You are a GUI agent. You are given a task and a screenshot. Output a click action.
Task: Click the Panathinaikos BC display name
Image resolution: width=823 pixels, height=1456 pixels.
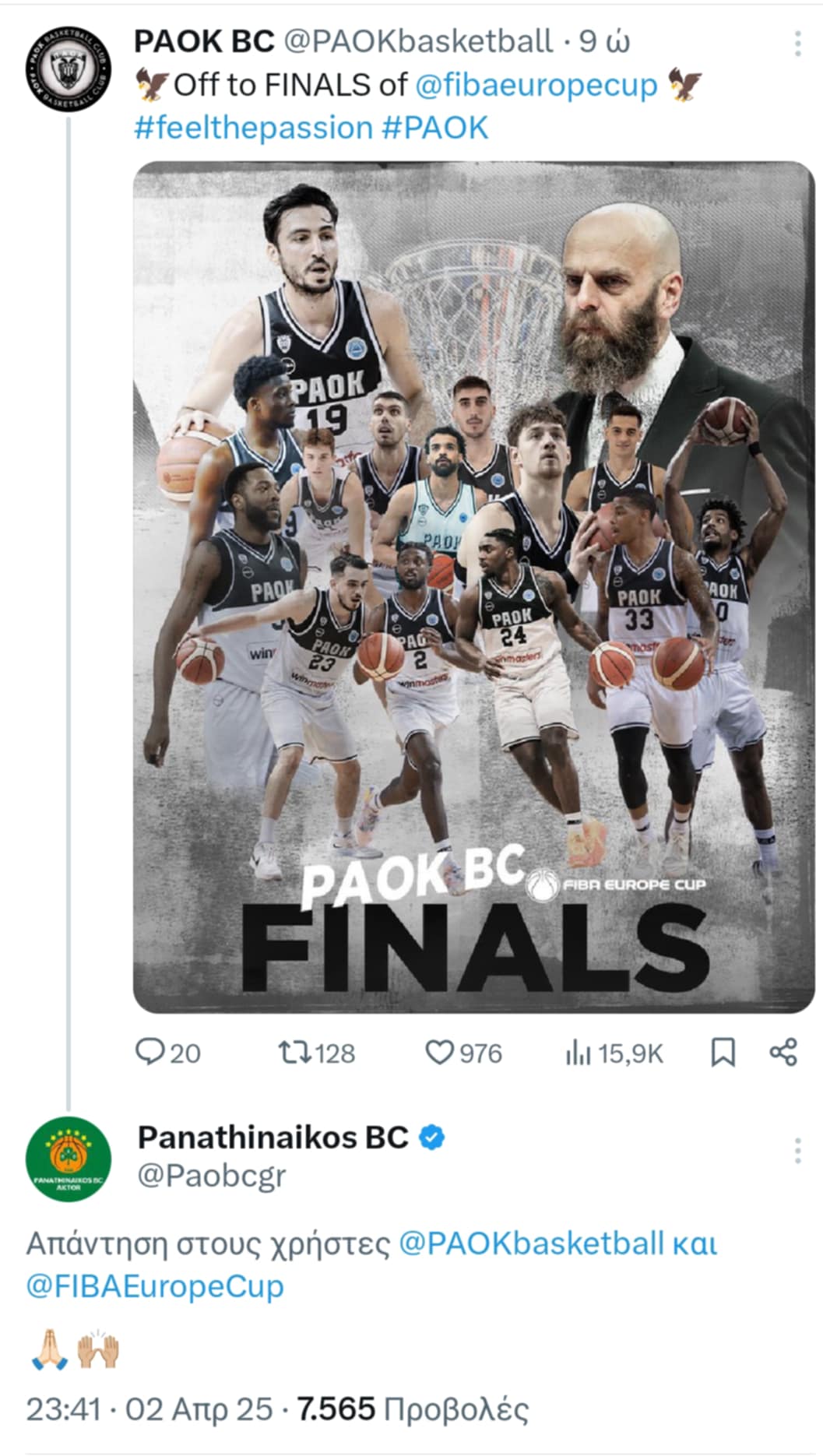(273, 1138)
